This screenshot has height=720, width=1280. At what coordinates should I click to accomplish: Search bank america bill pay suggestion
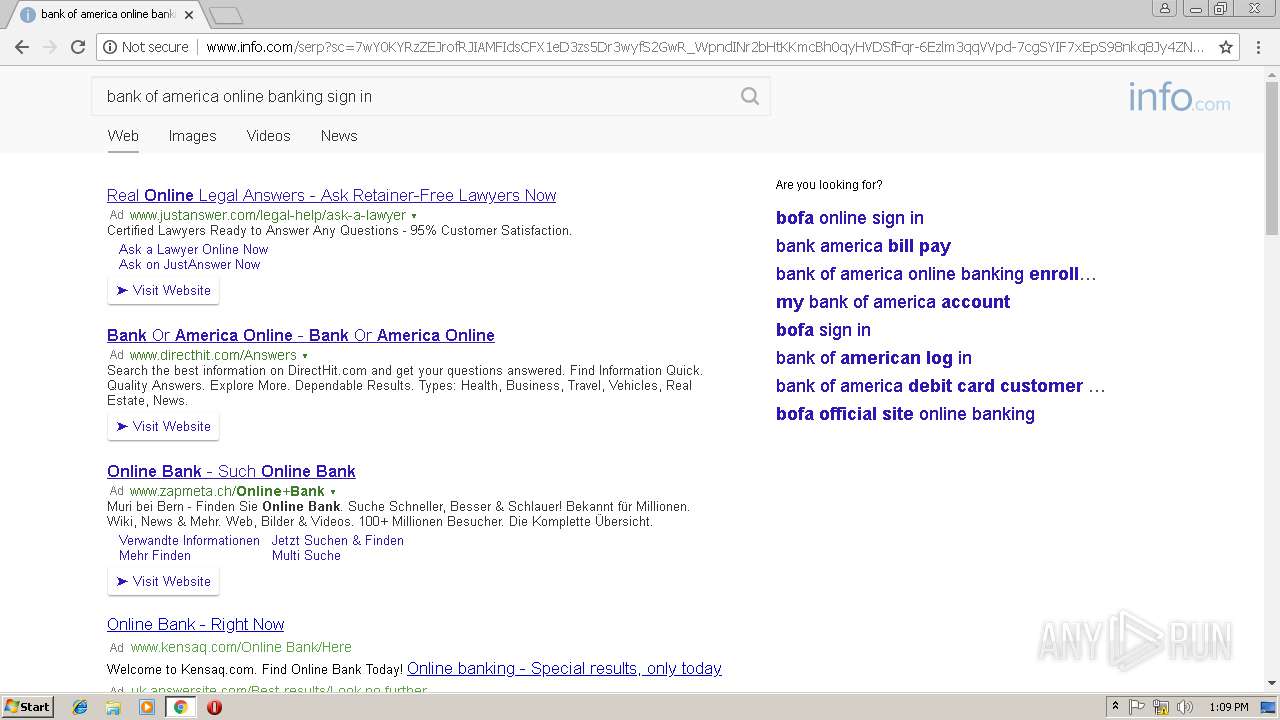click(863, 246)
